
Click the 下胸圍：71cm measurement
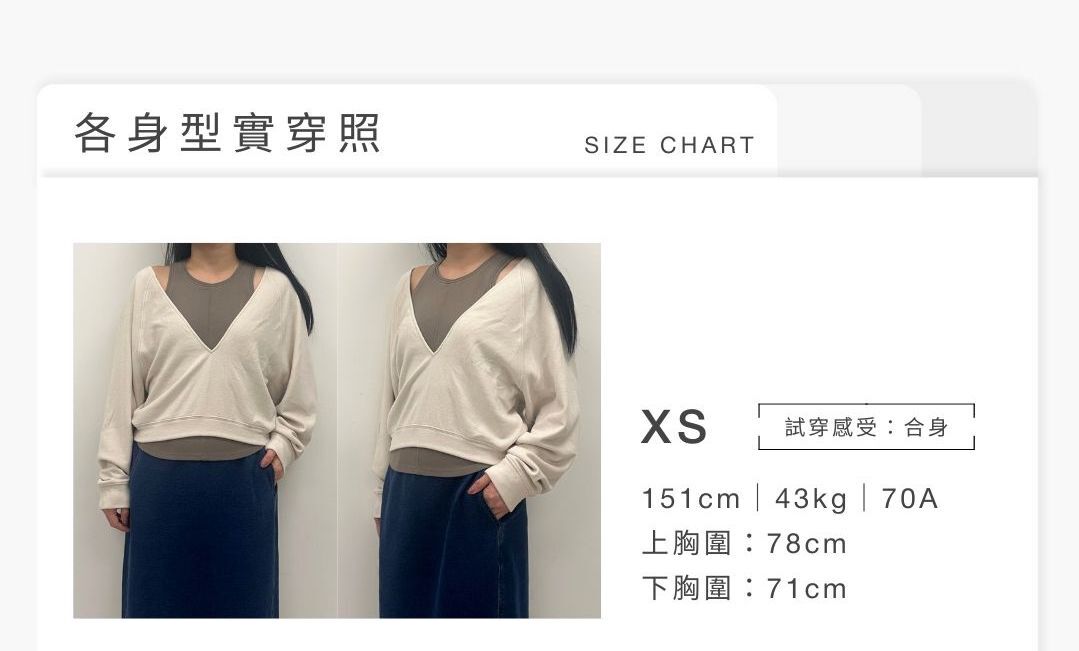(x=744, y=589)
